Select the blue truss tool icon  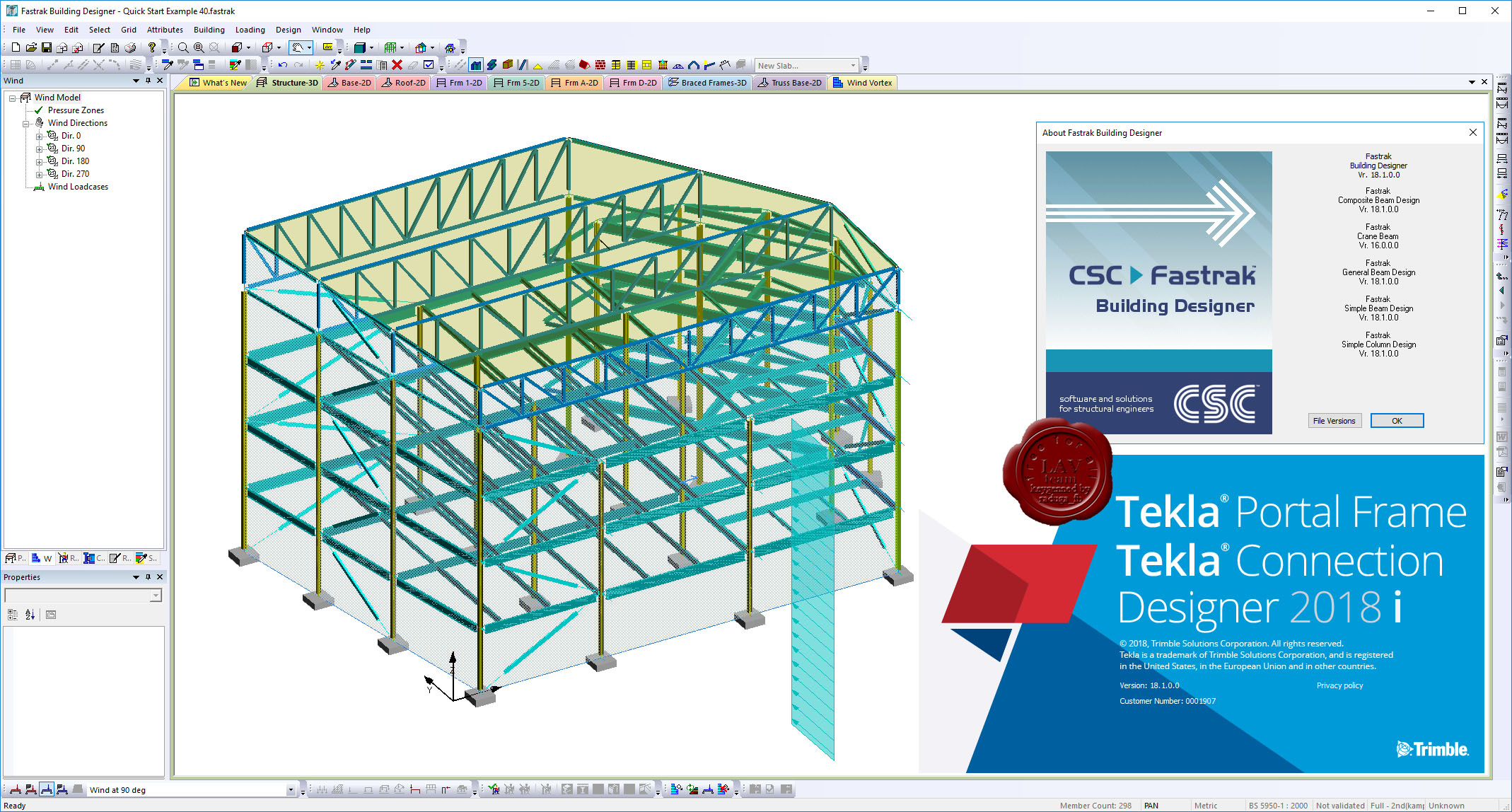[x=678, y=65]
